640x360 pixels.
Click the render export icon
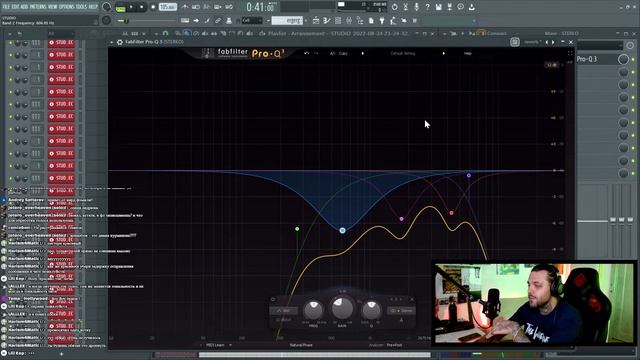tap(449, 7)
